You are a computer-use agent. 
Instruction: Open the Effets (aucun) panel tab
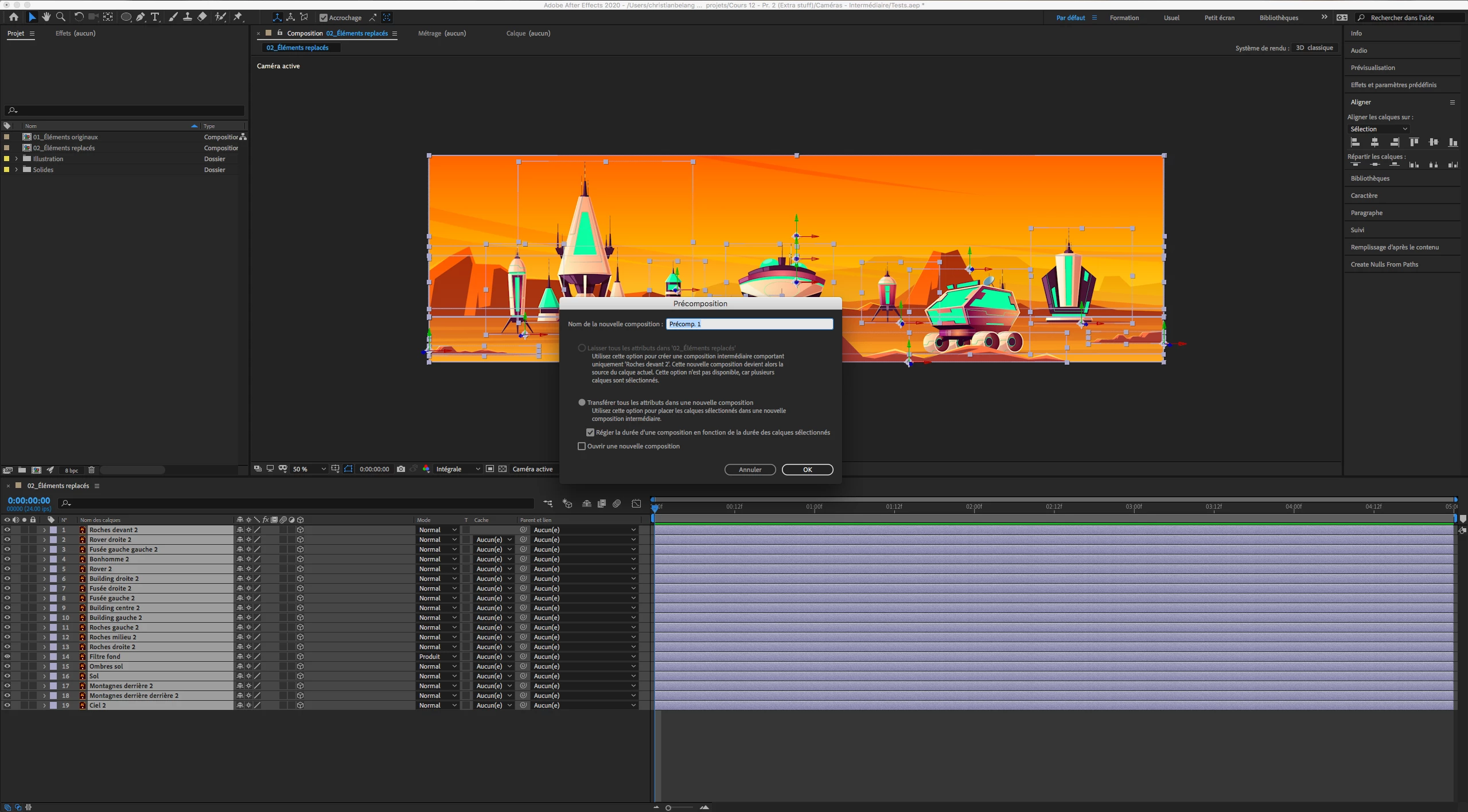[x=75, y=33]
